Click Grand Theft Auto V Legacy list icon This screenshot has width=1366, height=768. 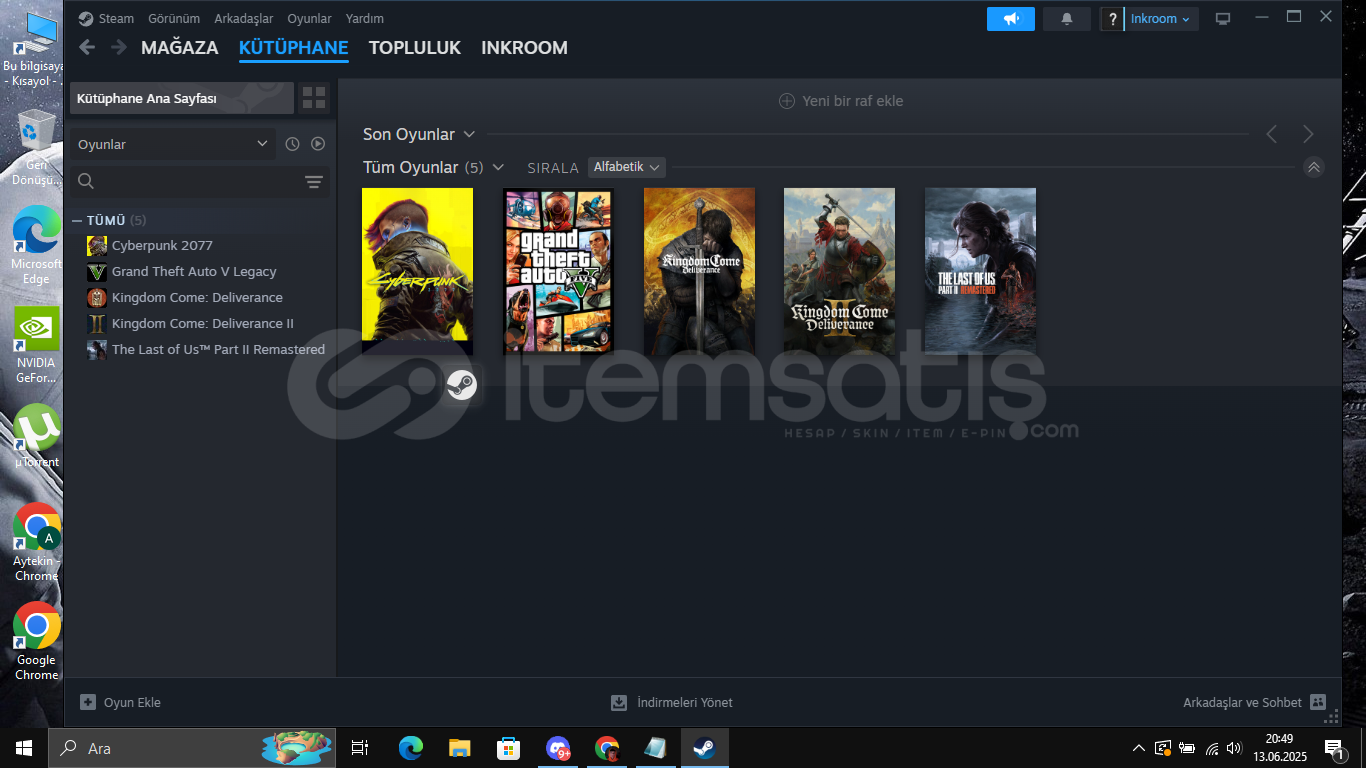point(97,272)
